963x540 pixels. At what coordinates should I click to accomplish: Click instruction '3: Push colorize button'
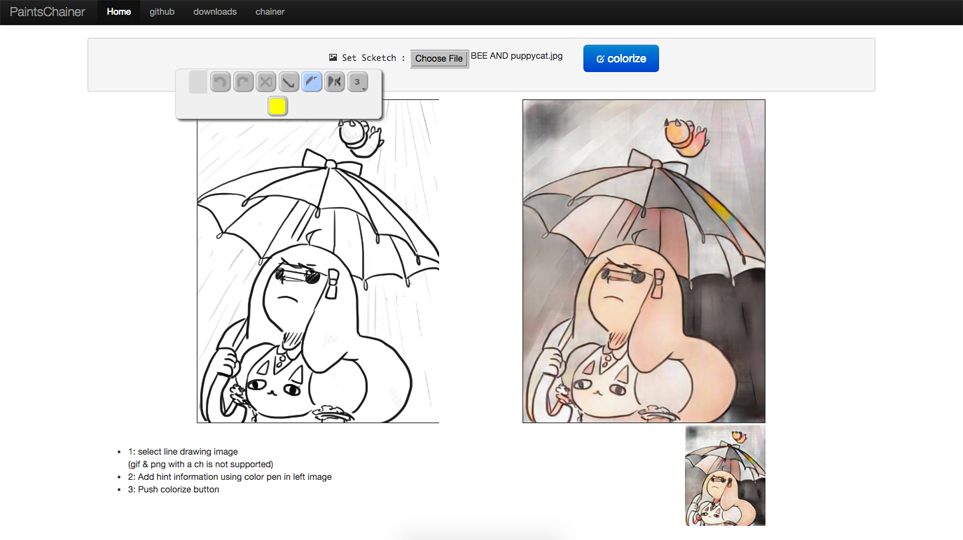point(173,490)
